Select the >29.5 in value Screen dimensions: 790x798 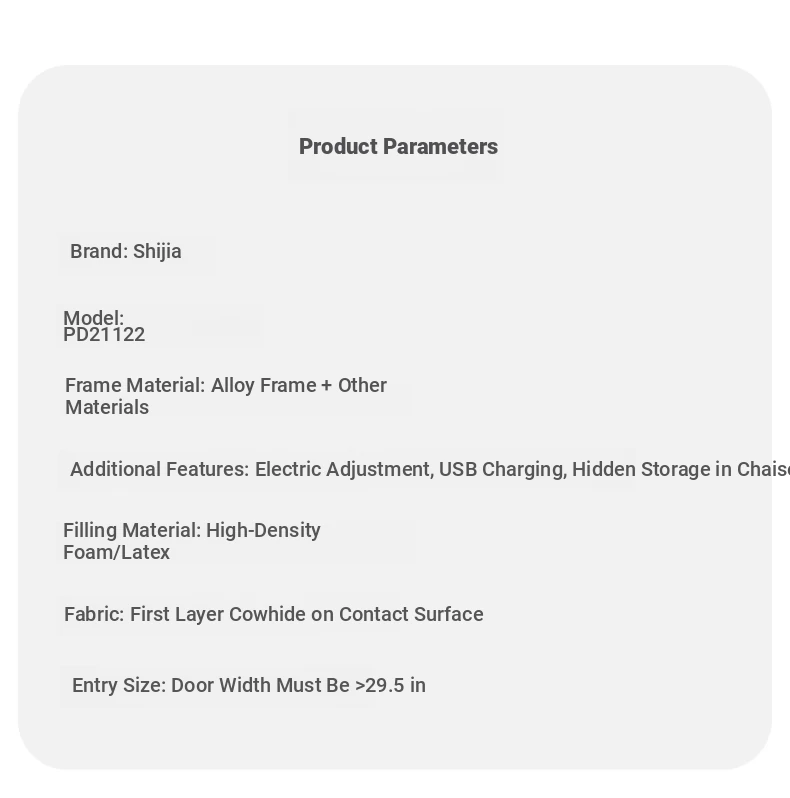pyautogui.click(x=390, y=686)
